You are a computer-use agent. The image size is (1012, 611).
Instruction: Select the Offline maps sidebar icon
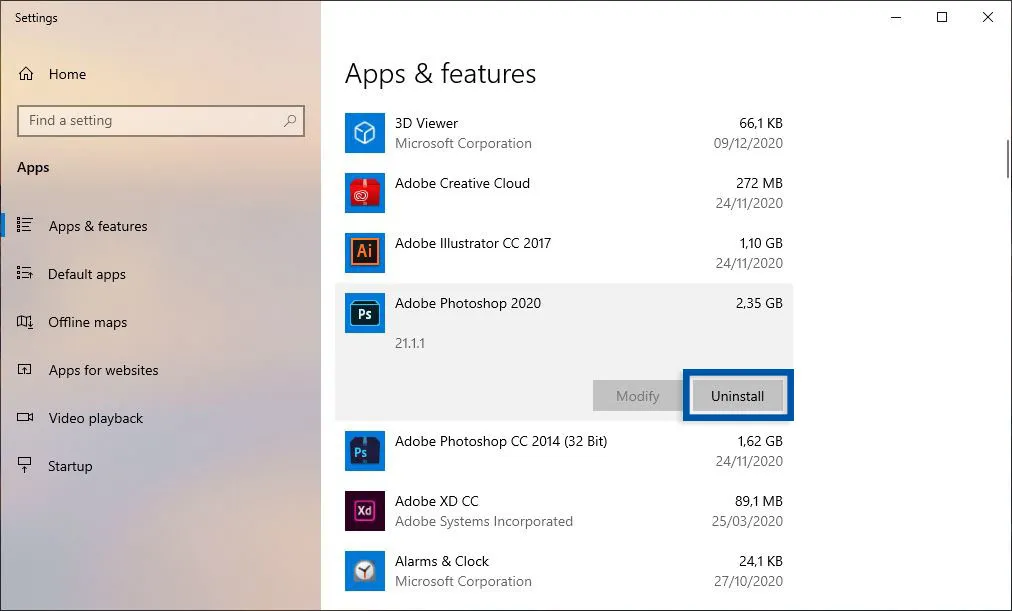tap(26, 322)
